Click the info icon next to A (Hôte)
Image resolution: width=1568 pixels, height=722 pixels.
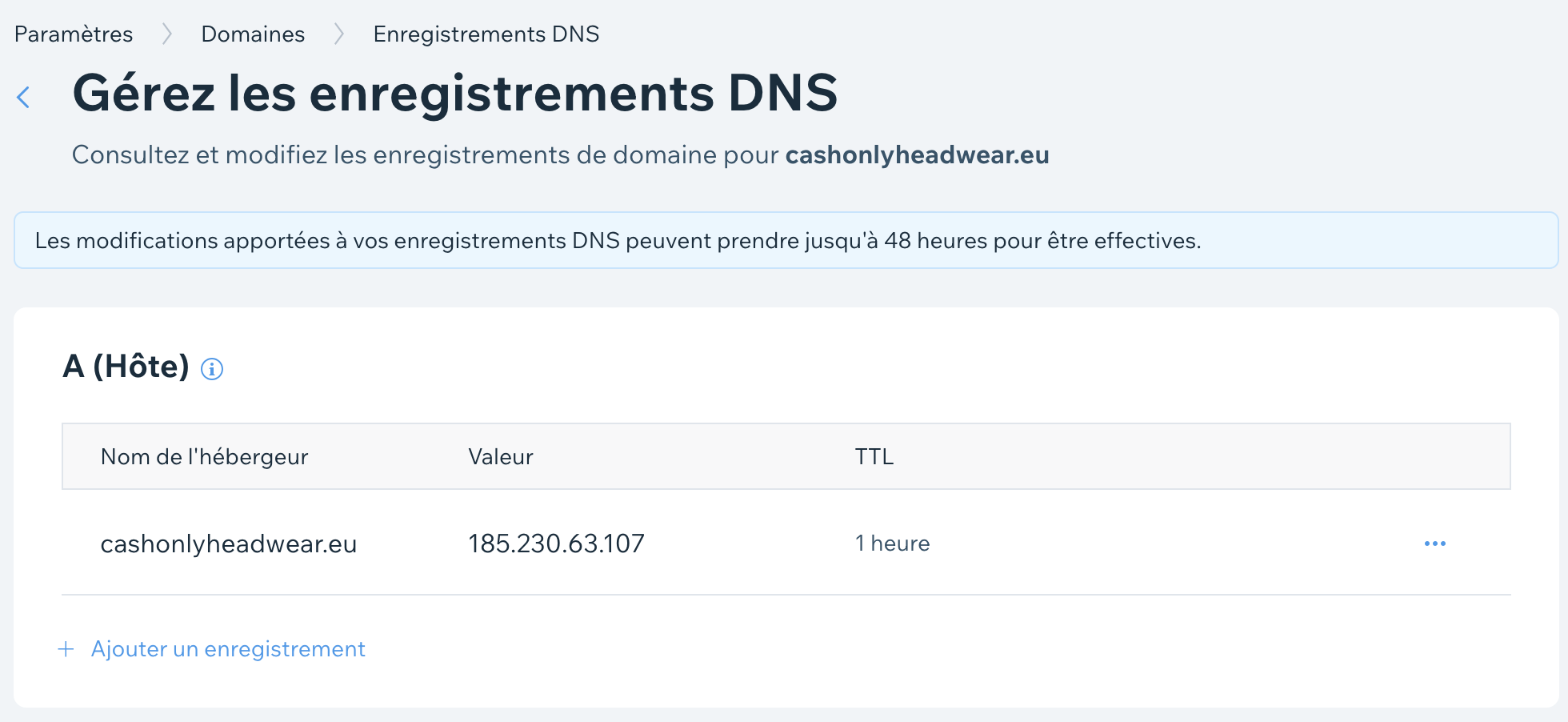[x=212, y=369]
